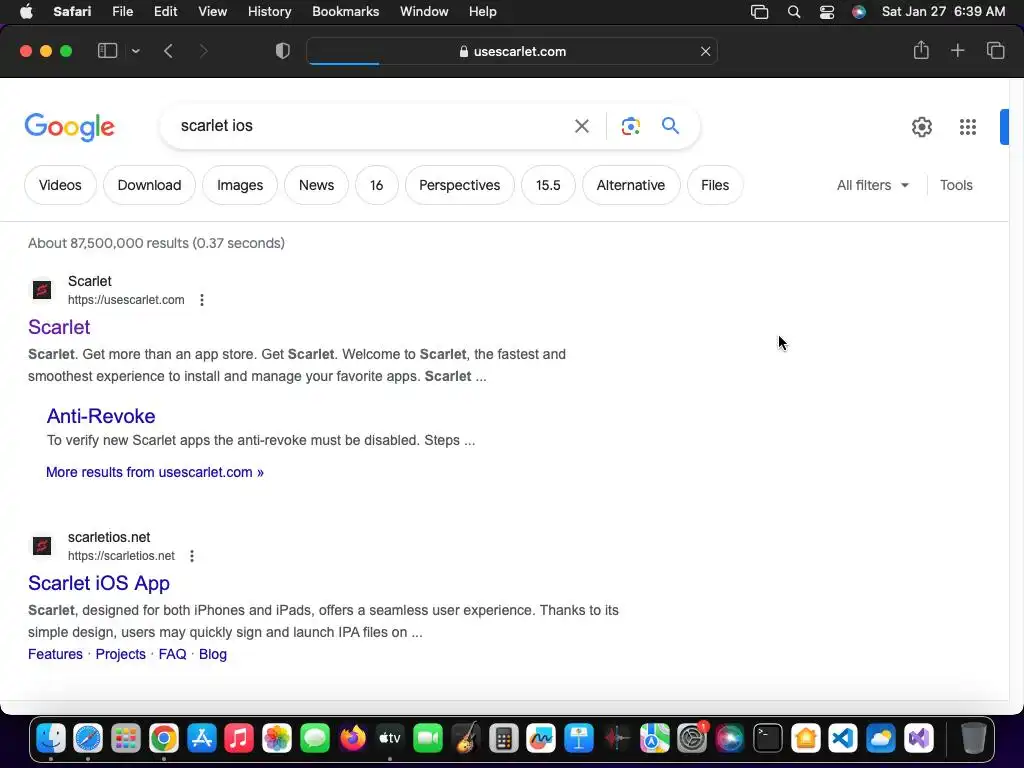Open the Bookmarks menu

click(x=345, y=12)
